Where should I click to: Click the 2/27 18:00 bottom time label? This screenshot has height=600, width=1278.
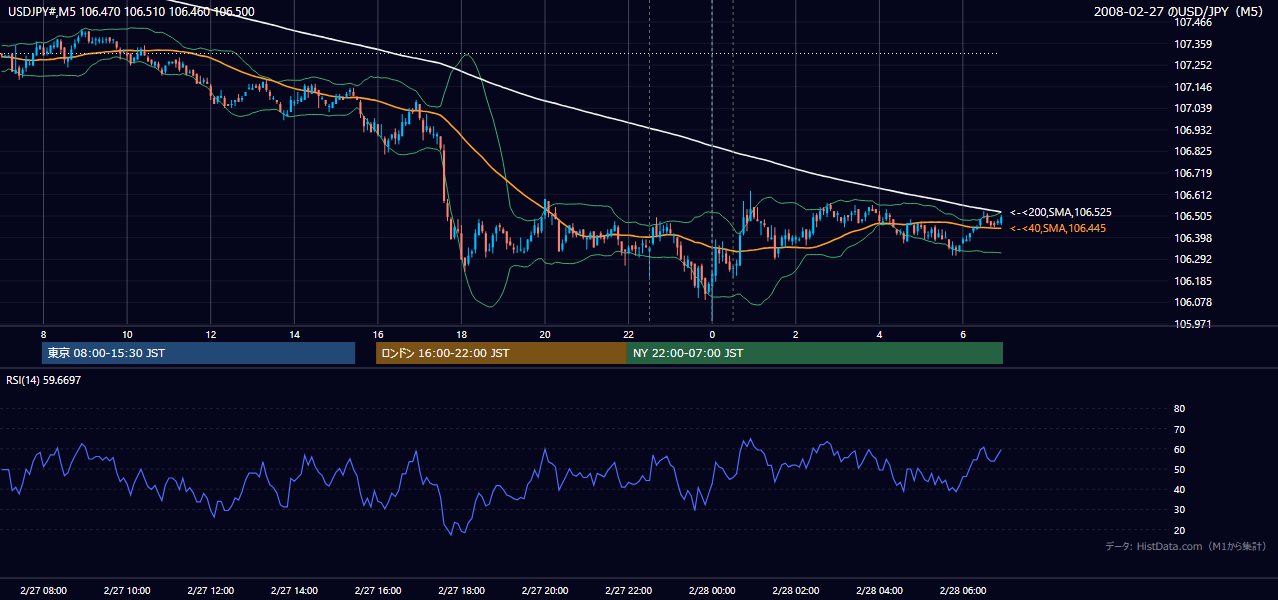(x=461, y=590)
